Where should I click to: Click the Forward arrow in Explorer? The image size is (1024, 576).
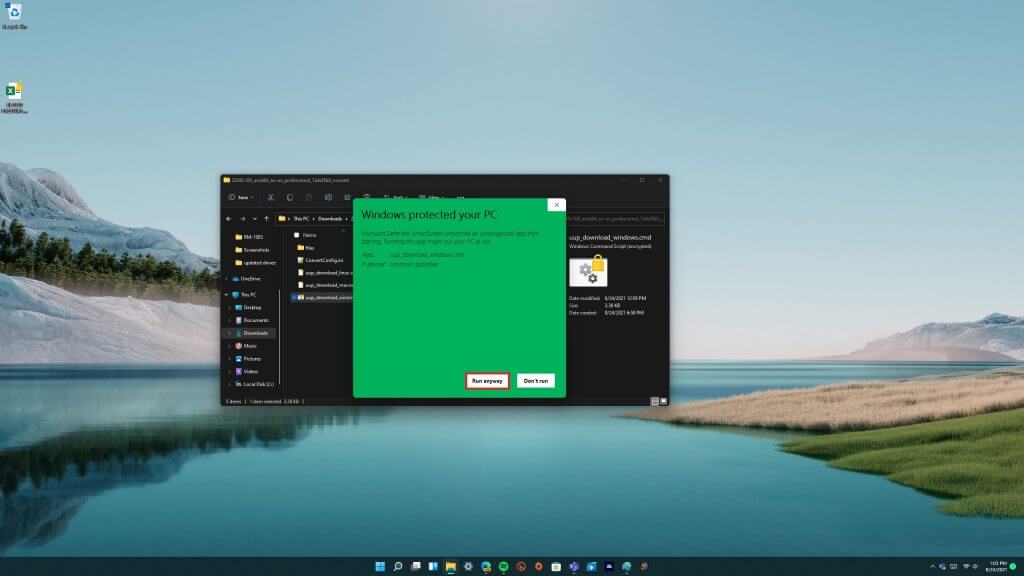point(242,219)
